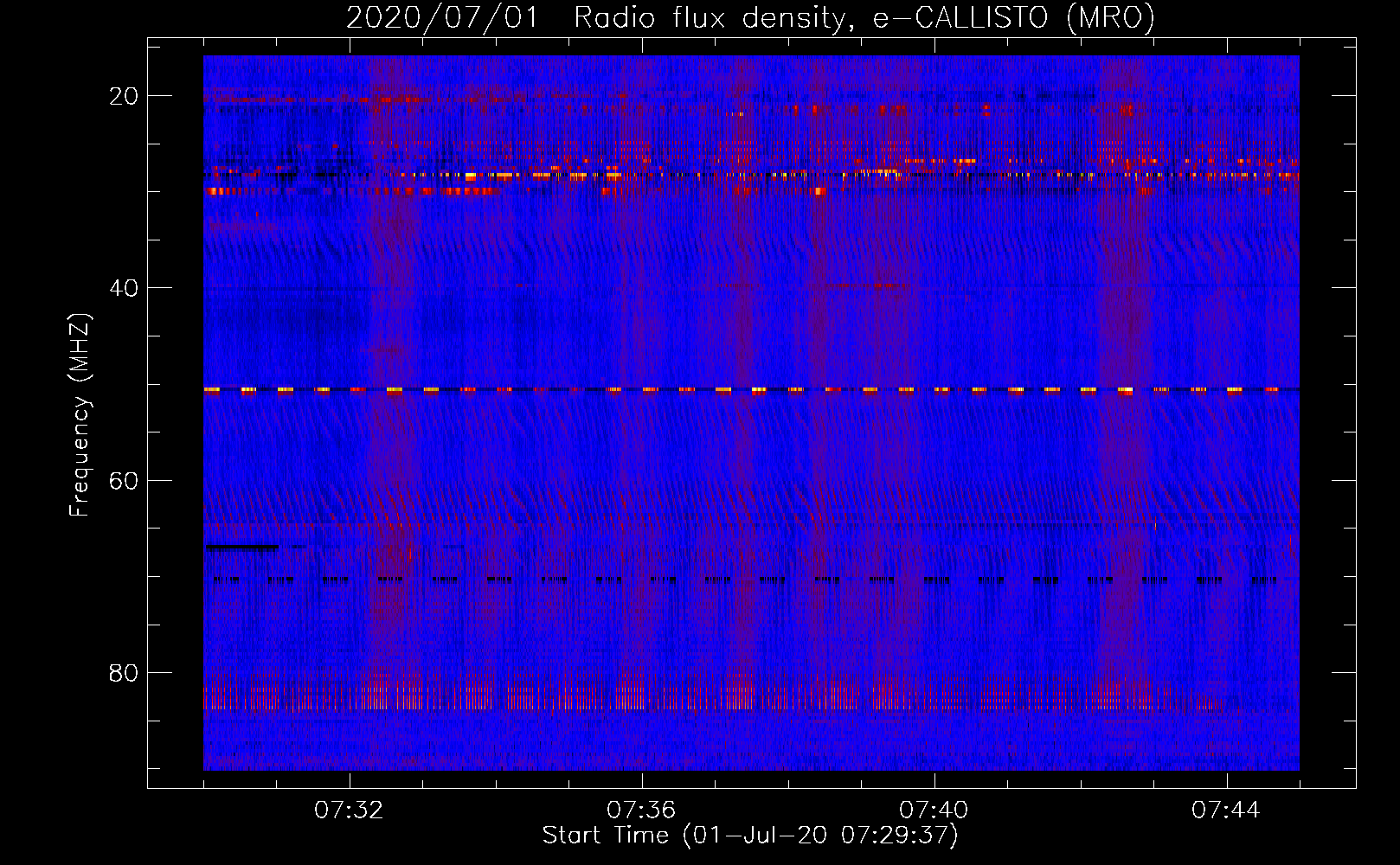Click the time tick label '07:32'

(349, 811)
